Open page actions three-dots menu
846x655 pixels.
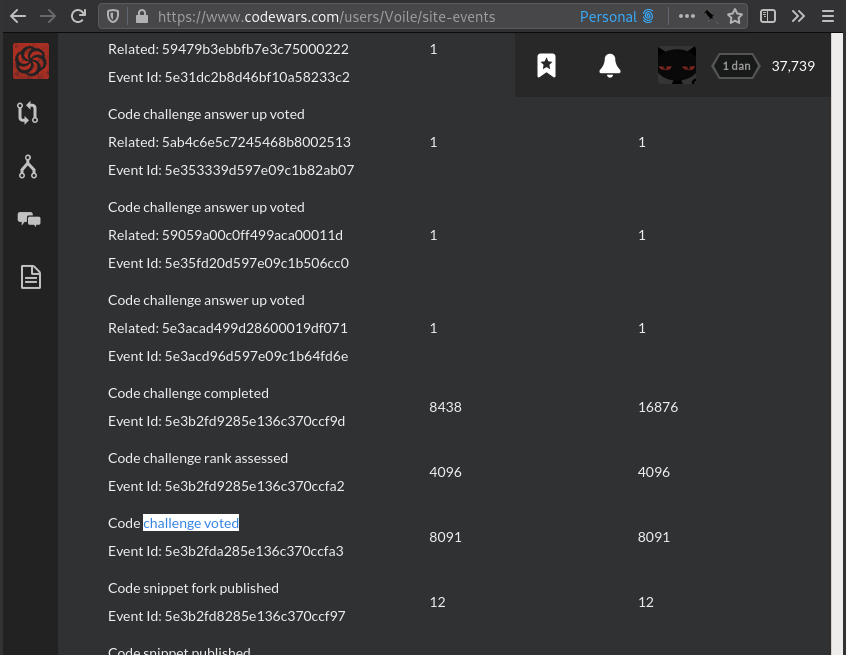coord(686,16)
